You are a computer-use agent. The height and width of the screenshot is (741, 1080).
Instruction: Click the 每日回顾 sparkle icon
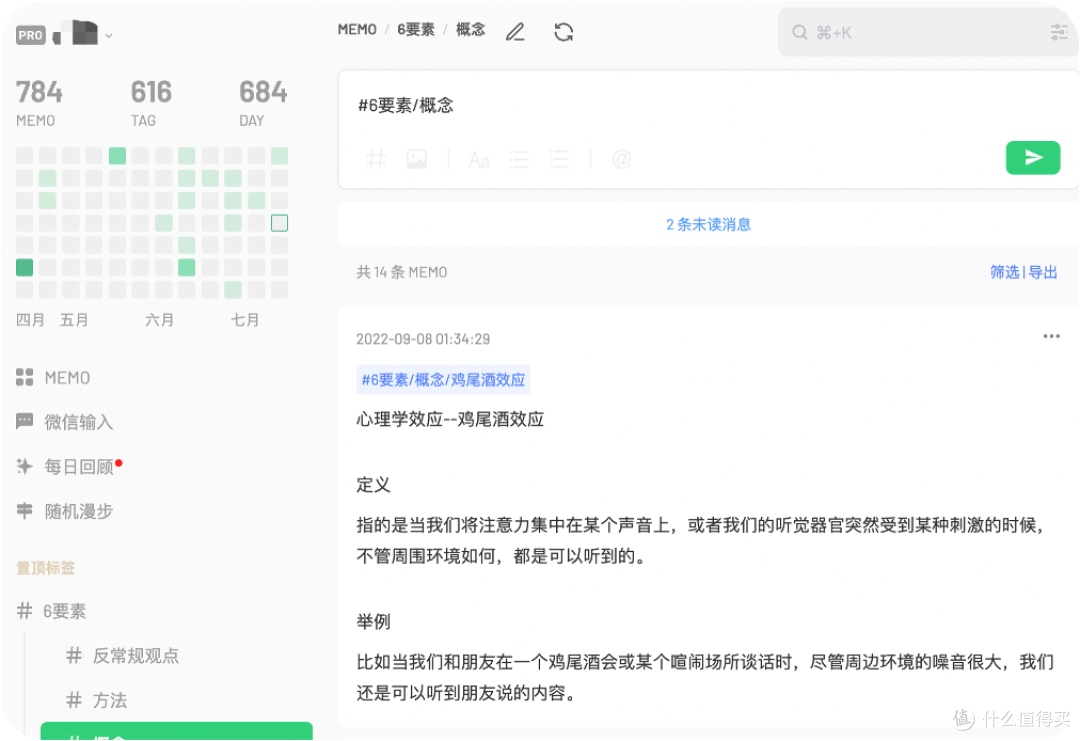[24, 466]
